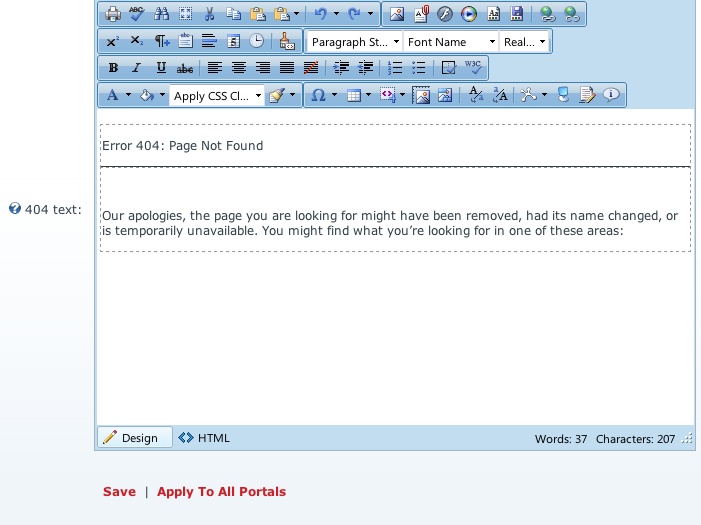701x525 pixels.
Task: Click the font color A button
Action: [113, 95]
